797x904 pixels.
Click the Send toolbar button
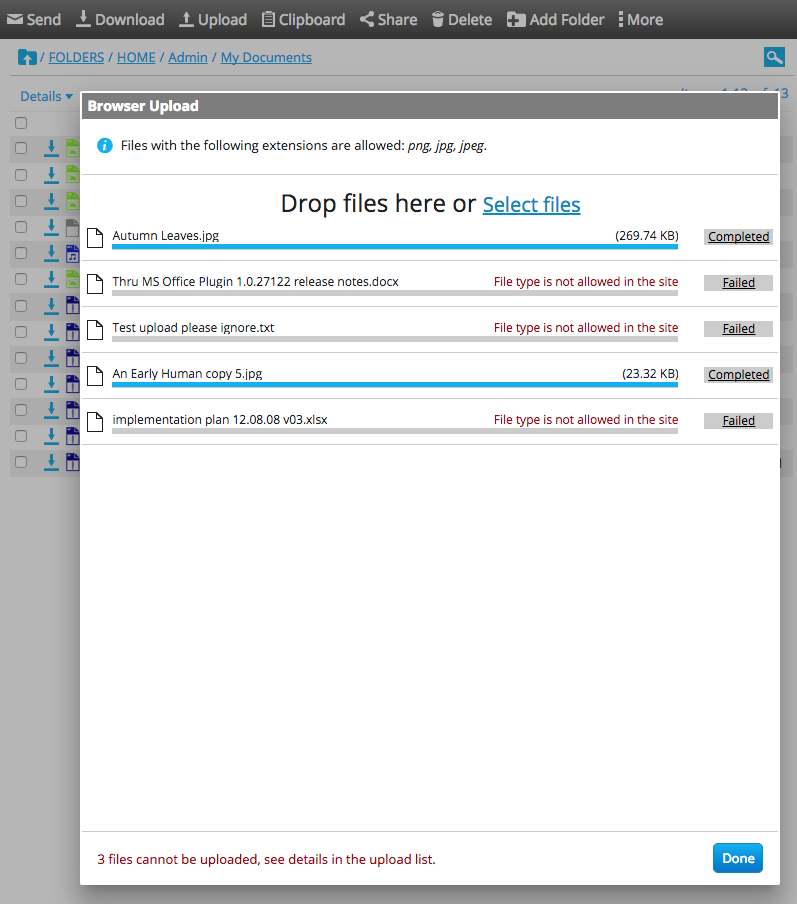pyautogui.click(x=33, y=20)
